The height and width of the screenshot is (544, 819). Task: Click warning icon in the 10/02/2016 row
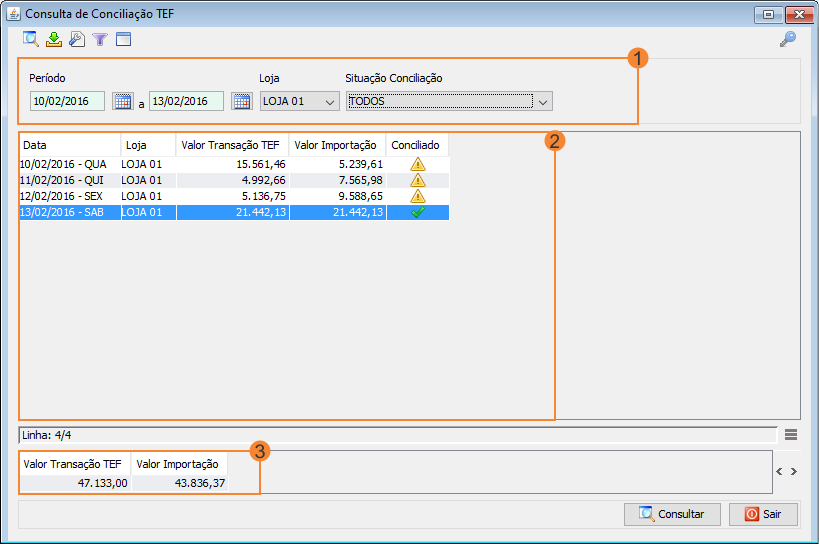(x=417, y=164)
